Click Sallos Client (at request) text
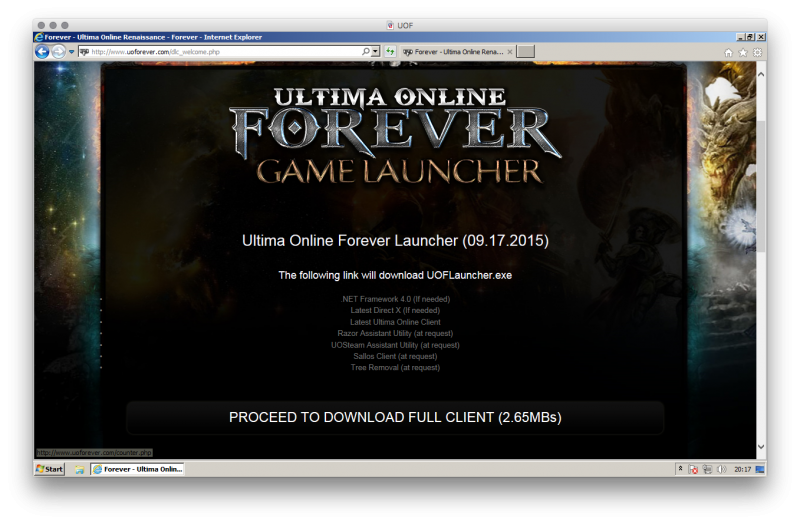The height and width of the screenshot is (524, 800). click(395, 356)
